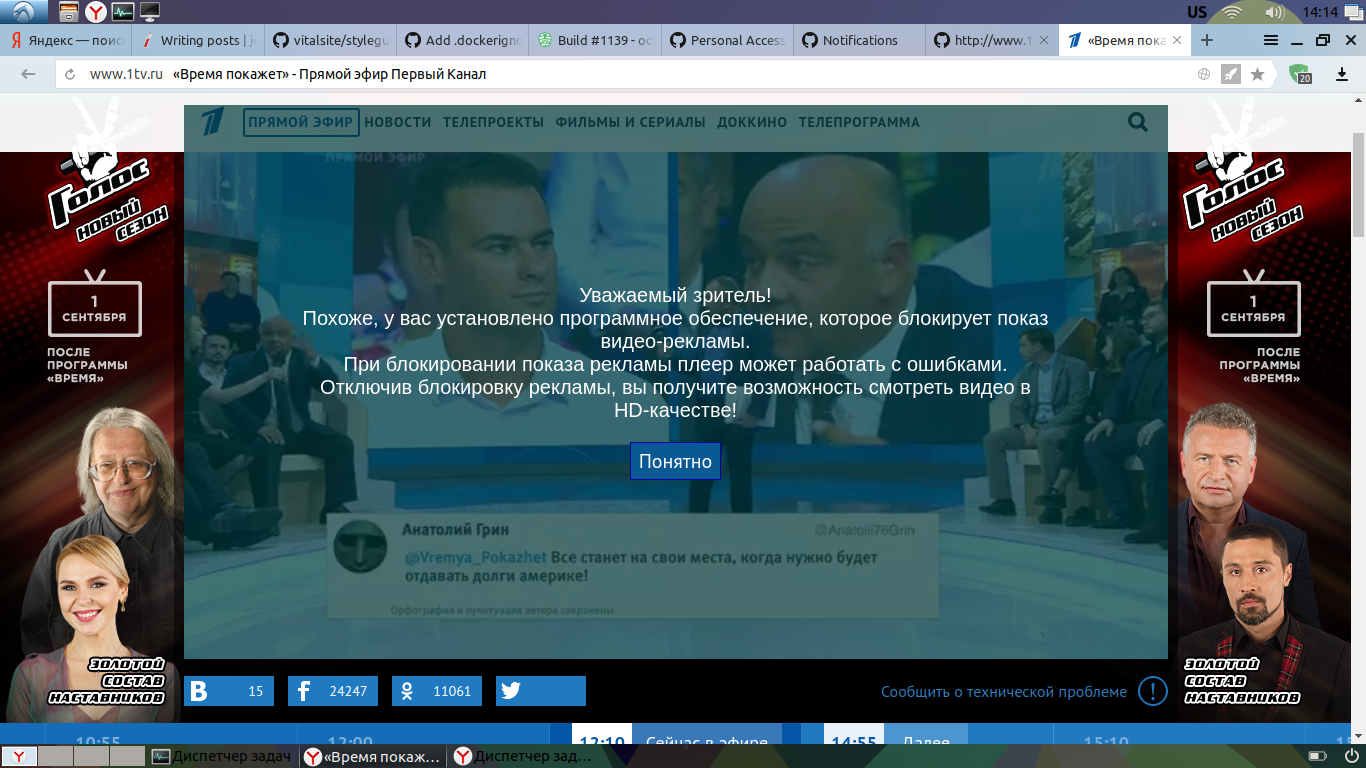Click the battery icon in bottom panel
This screenshot has height=768, width=1366.
pyautogui.click(x=1318, y=756)
